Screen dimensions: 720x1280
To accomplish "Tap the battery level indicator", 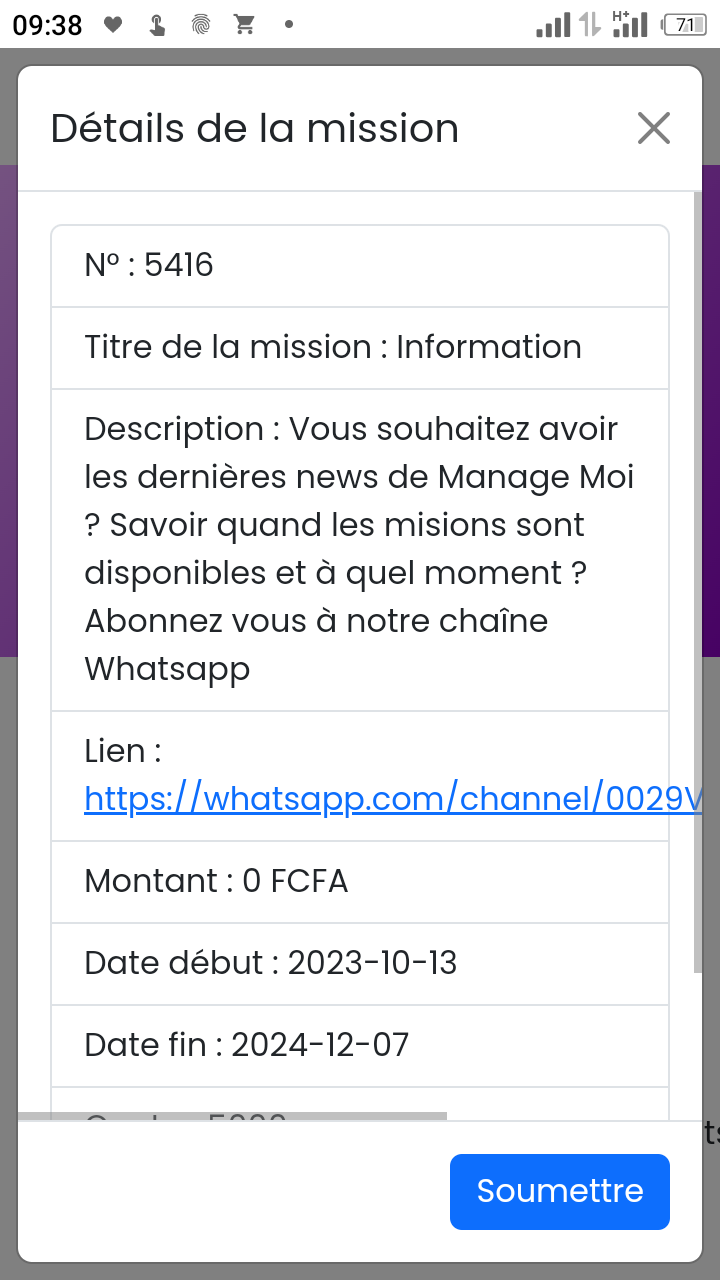I will click(x=686, y=25).
